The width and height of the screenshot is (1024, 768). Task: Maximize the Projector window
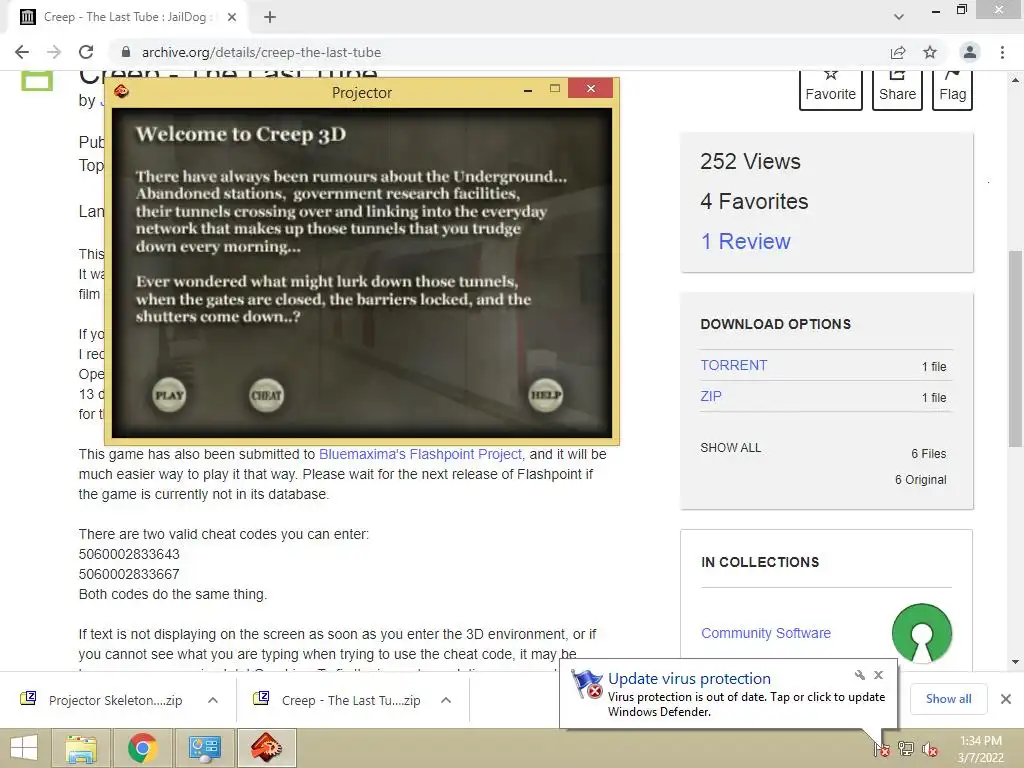coord(554,88)
